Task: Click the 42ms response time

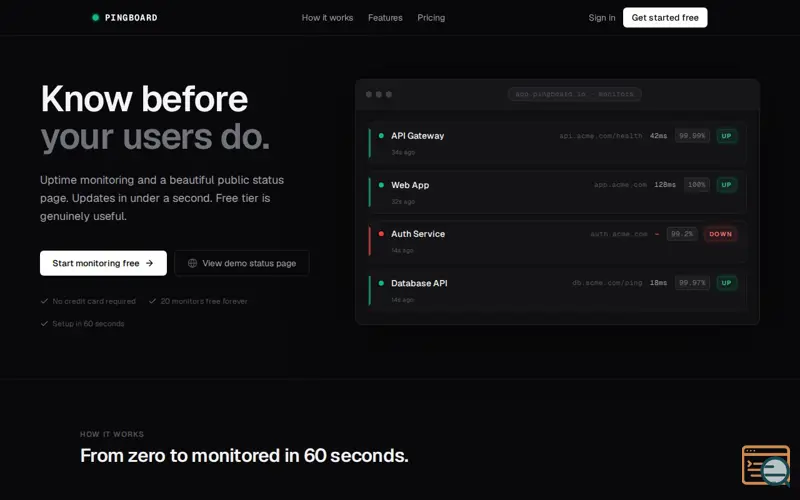Action: 658,136
